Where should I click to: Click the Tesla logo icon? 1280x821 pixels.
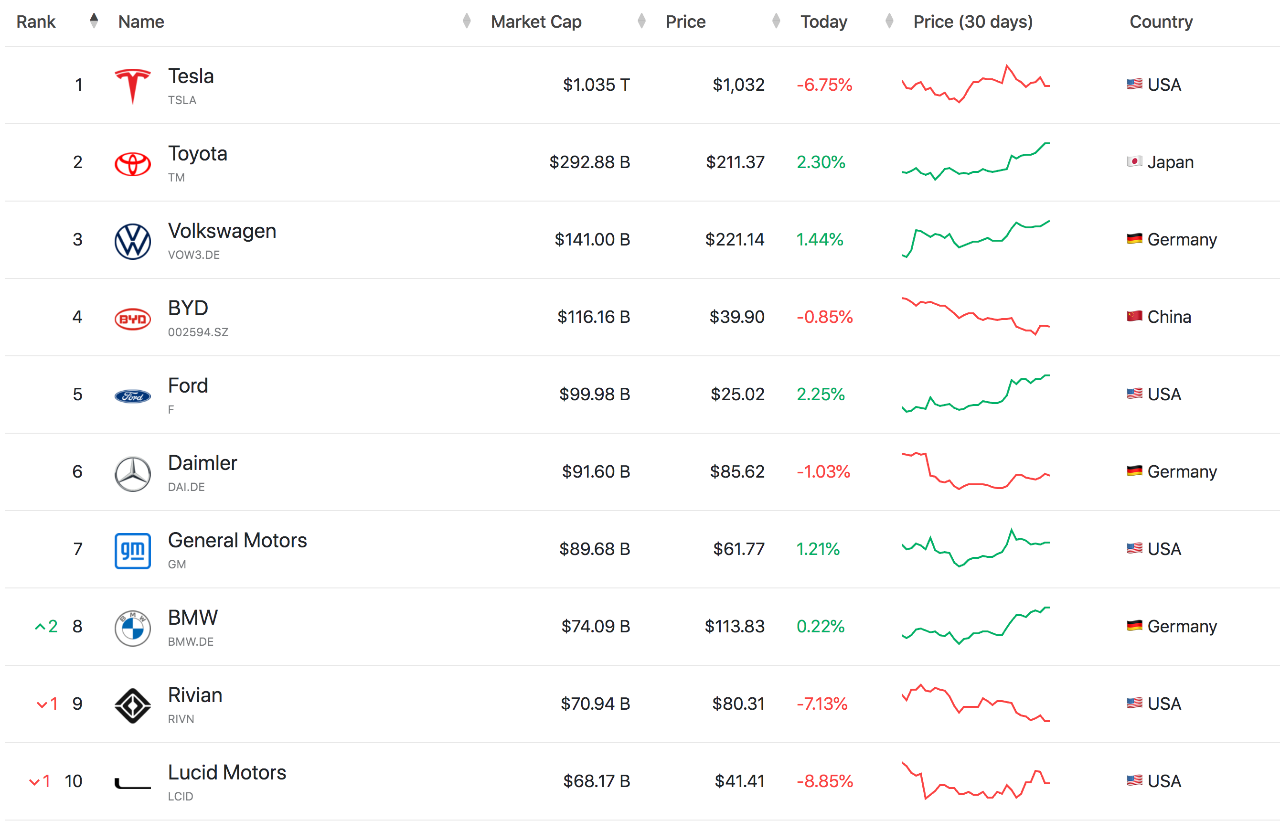[132, 86]
